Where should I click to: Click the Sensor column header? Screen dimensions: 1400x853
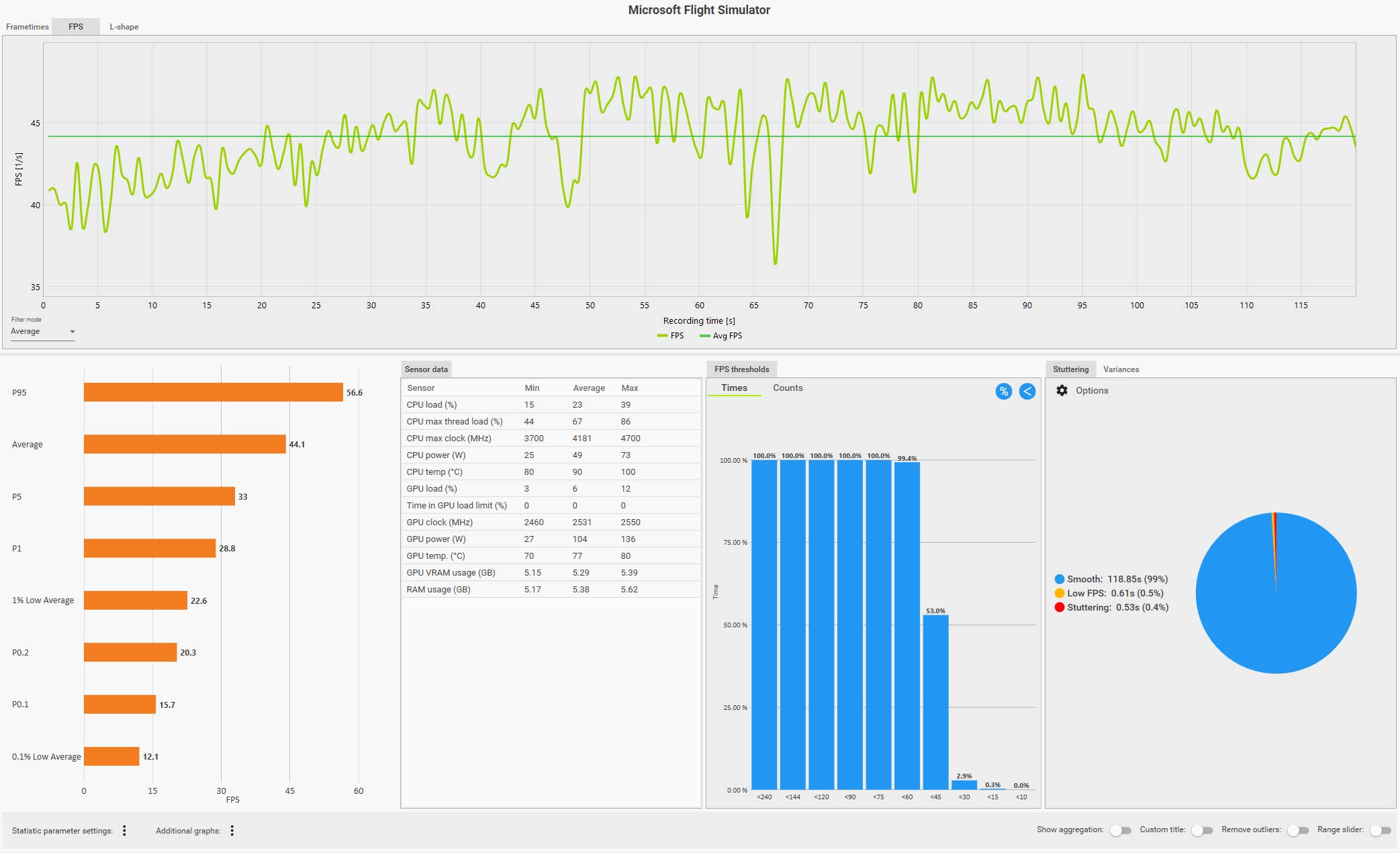[421, 388]
